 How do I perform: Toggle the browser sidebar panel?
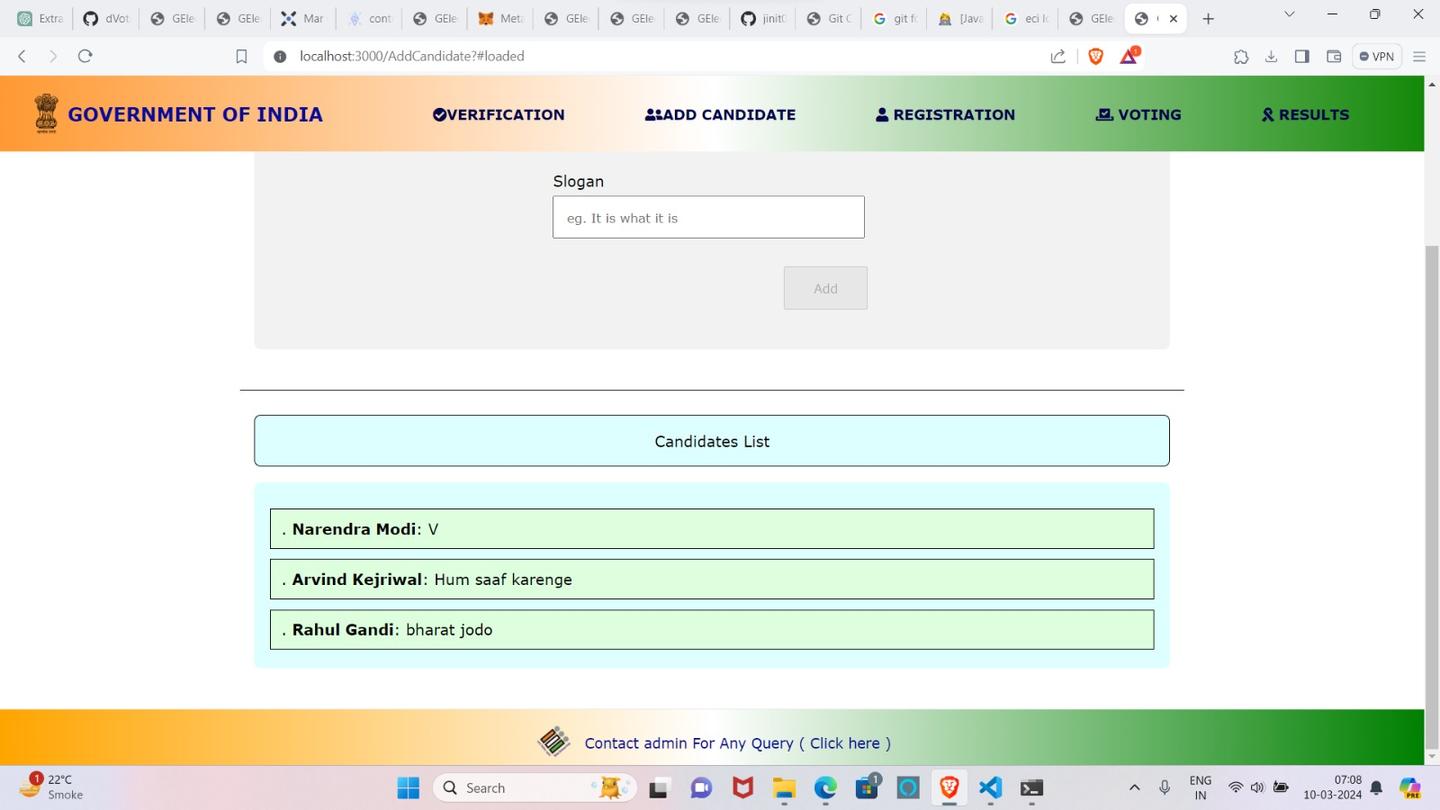click(x=1302, y=56)
